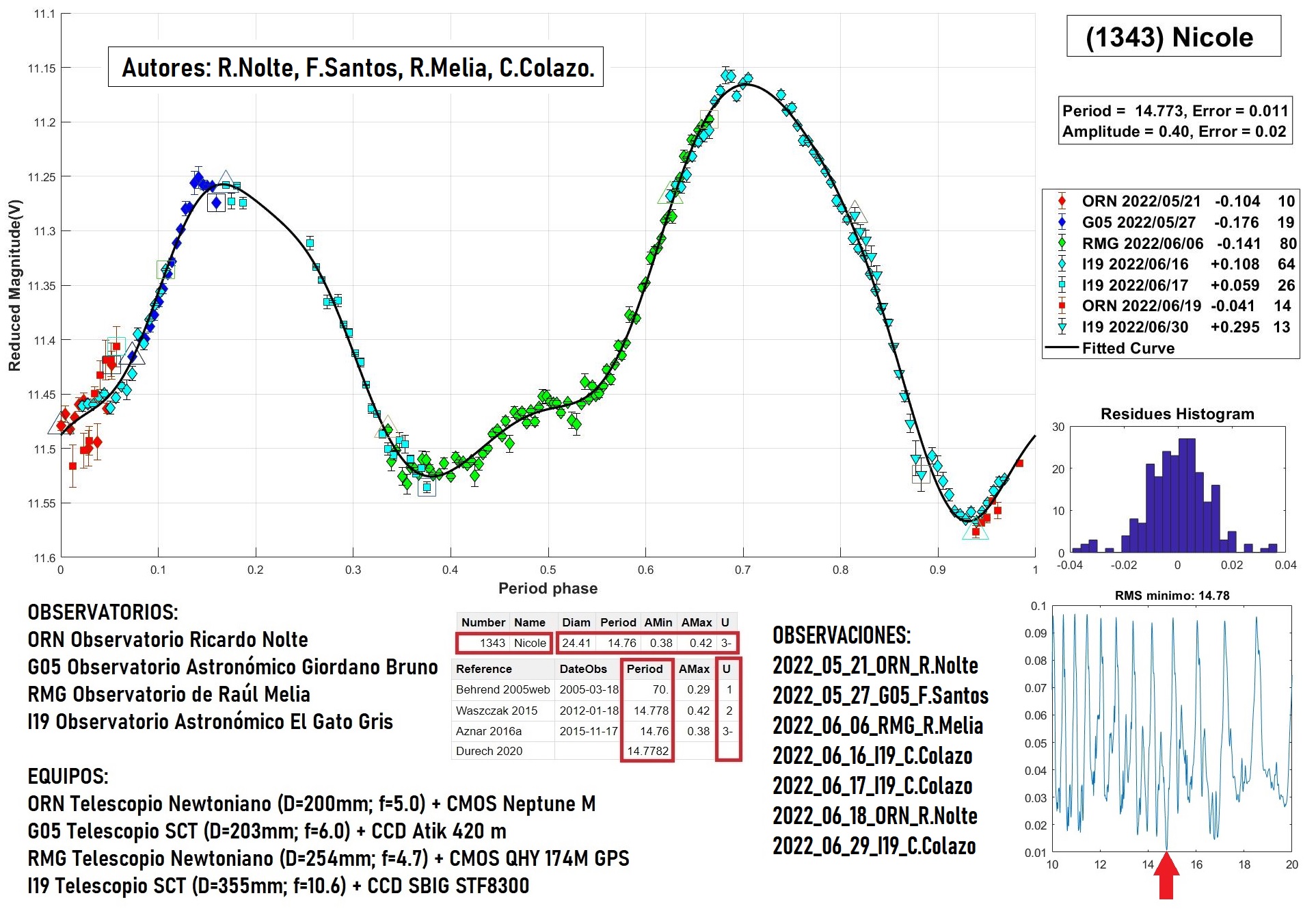Click the Amplitude = 0.40 readout
The image size is (1316, 913).
pyautogui.click(x=1174, y=131)
